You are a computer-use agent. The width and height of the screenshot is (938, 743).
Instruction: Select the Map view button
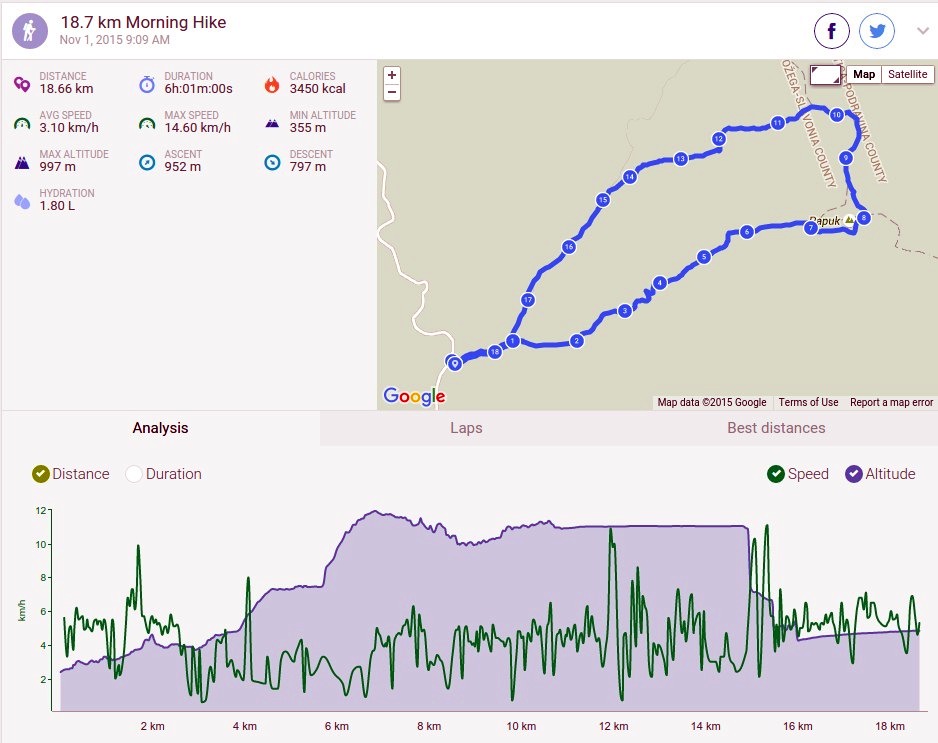coord(864,74)
